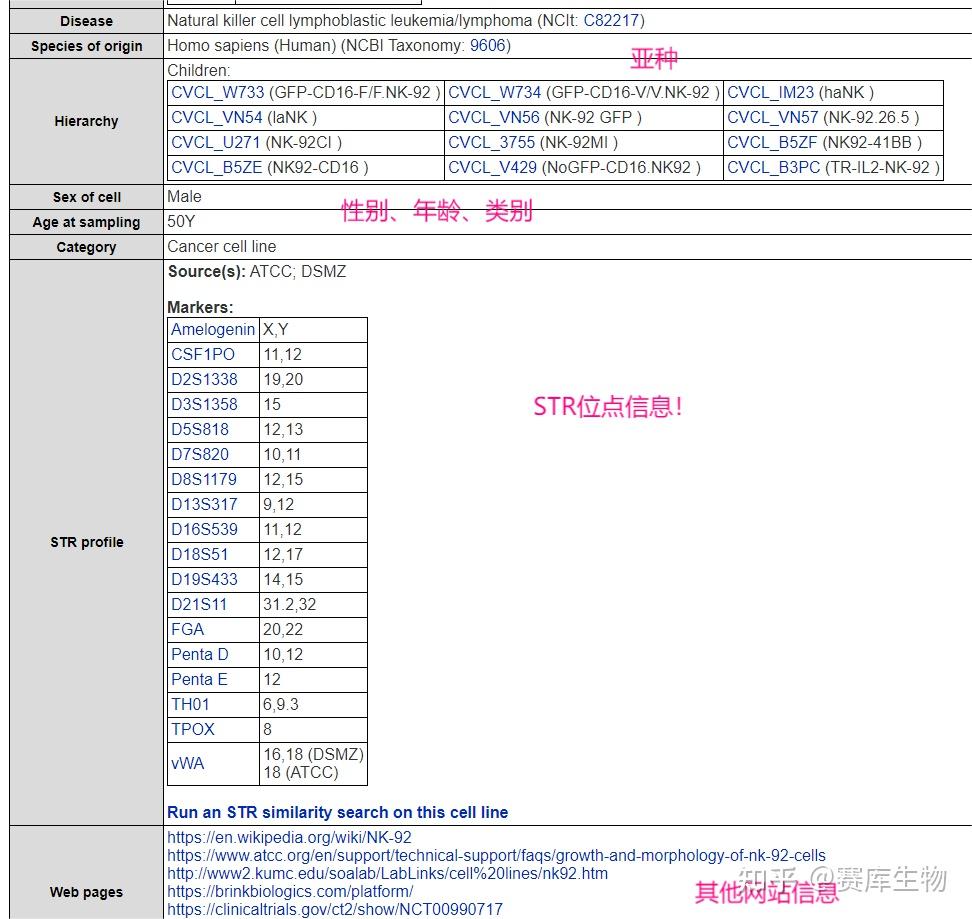Open the Penta E marker link

pos(197,679)
